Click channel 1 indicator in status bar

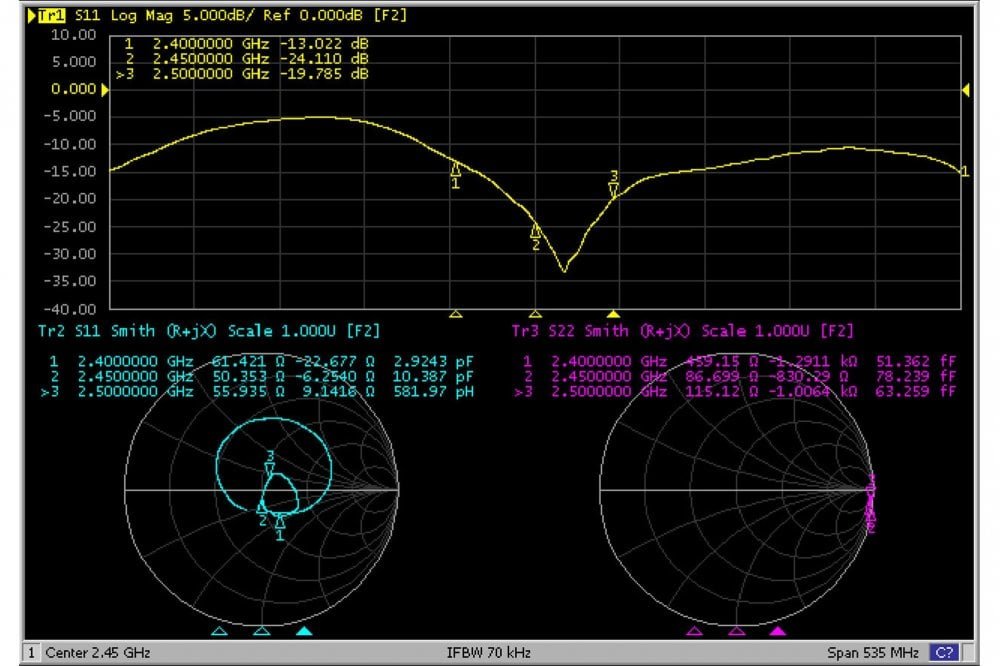pos(31,653)
